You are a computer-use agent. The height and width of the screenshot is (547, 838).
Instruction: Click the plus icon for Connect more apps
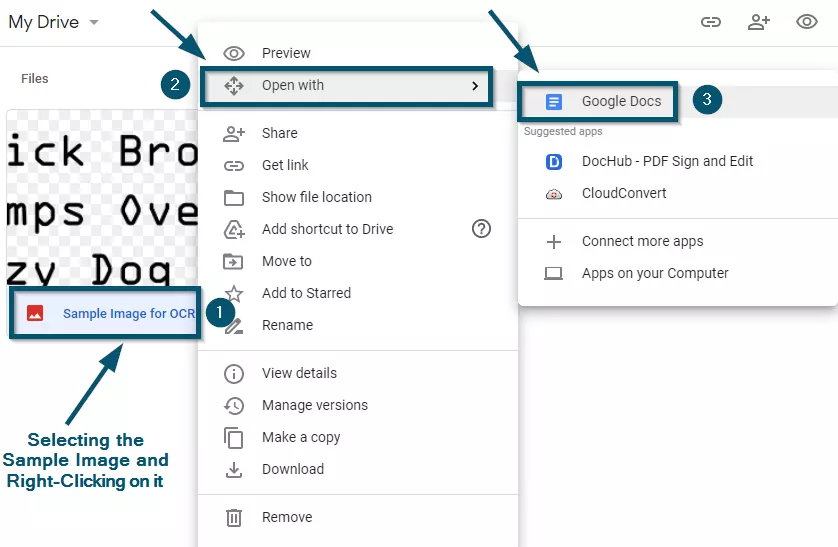pyautogui.click(x=554, y=242)
